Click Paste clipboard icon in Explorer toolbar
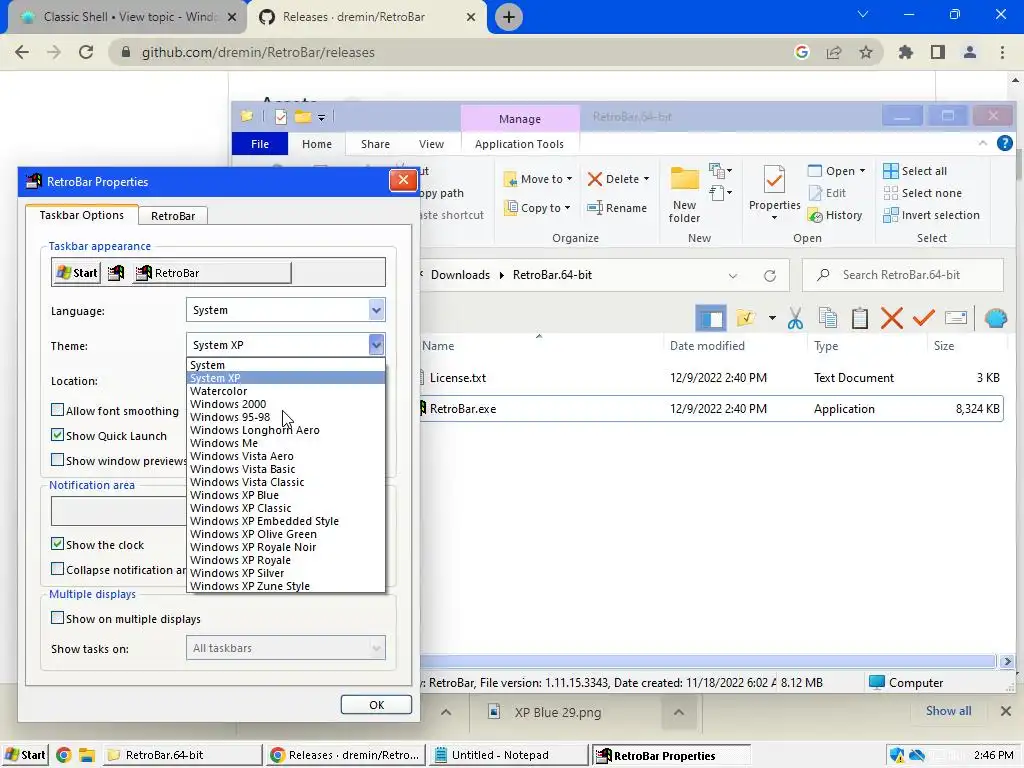This screenshot has height=768, width=1024. pyautogui.click(x=860, y=318)
